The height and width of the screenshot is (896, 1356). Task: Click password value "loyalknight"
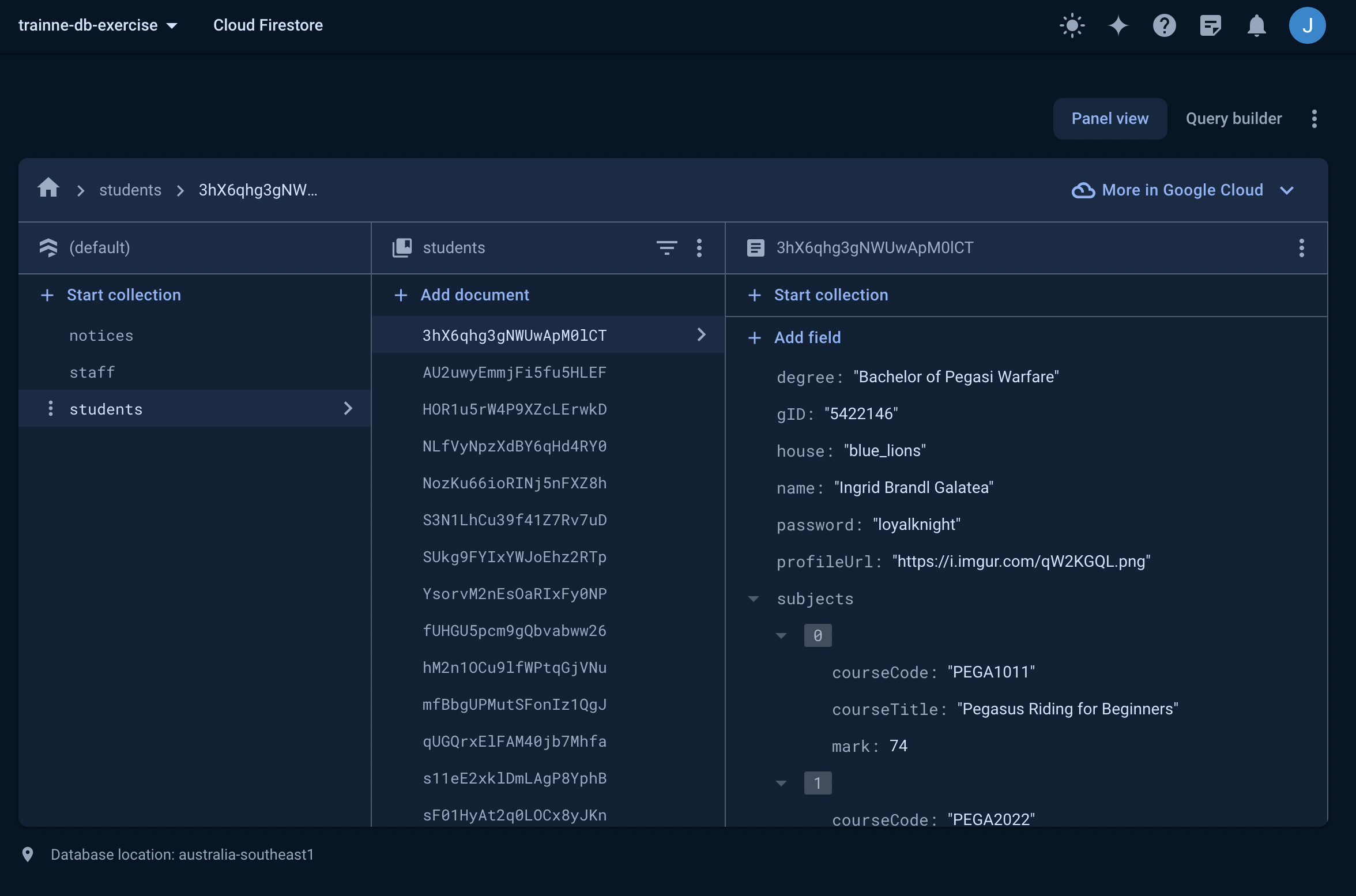[917, 525]
